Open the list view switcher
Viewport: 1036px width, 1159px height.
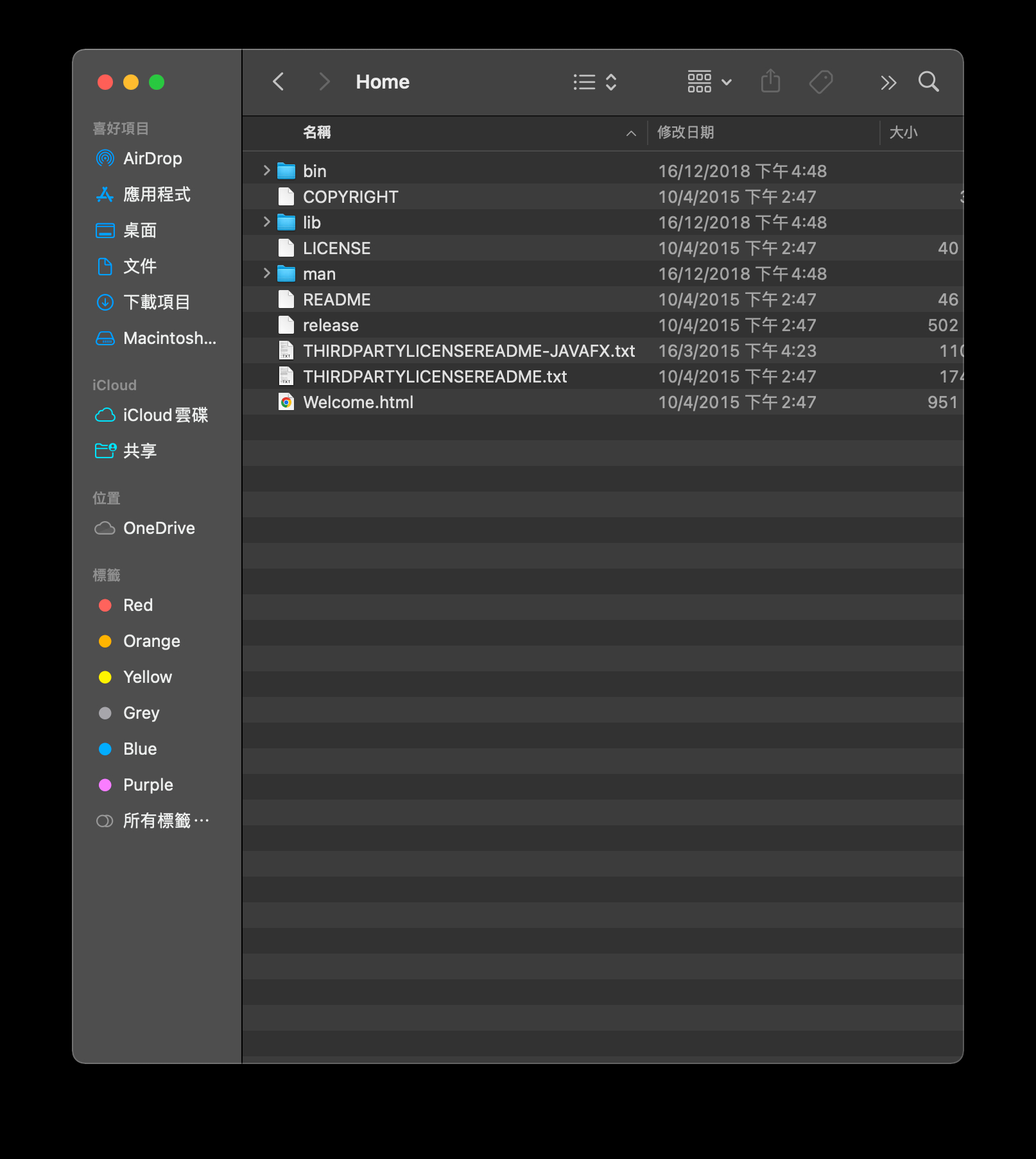coord(594,82)
